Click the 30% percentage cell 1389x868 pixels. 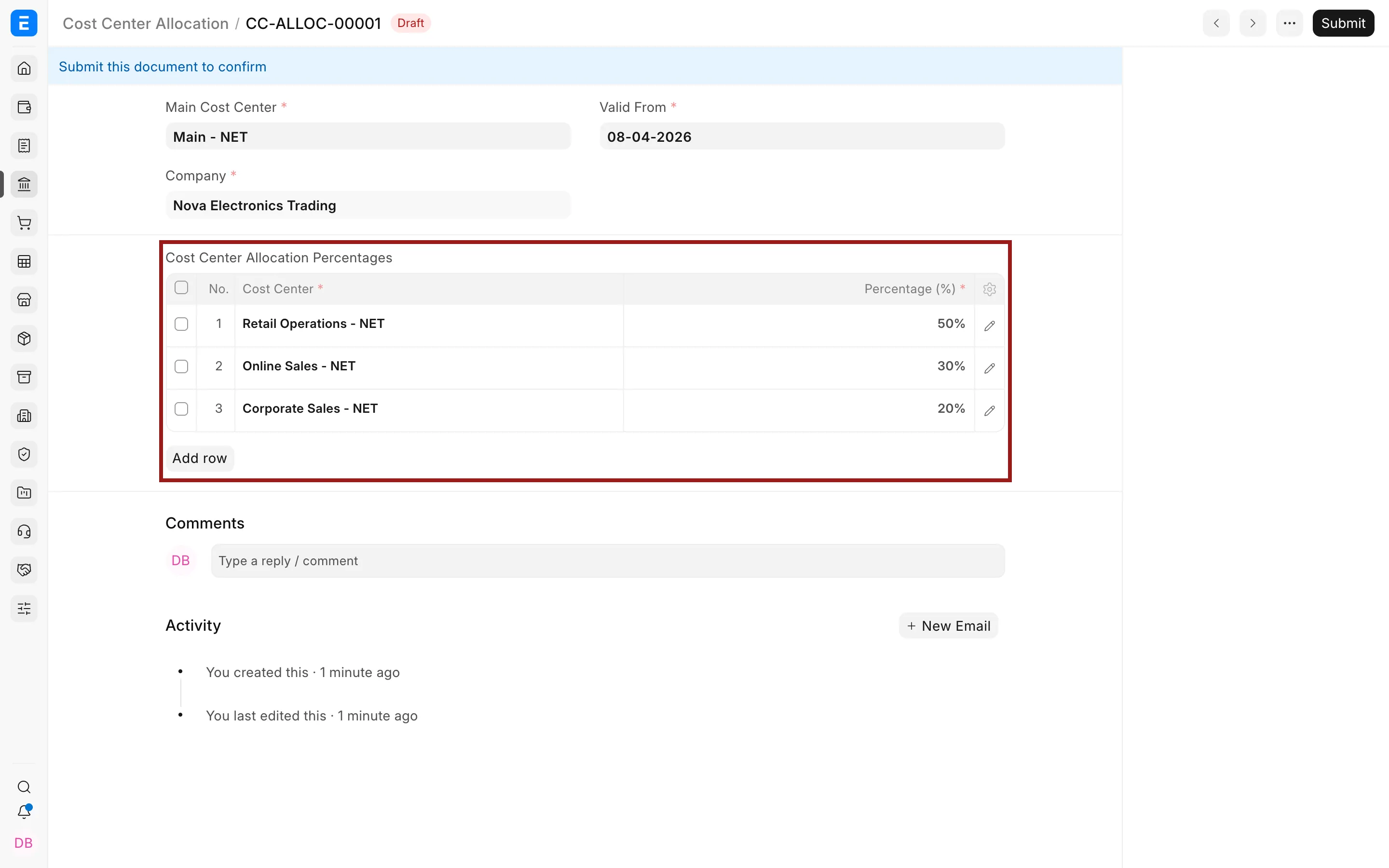pos(798,367)
